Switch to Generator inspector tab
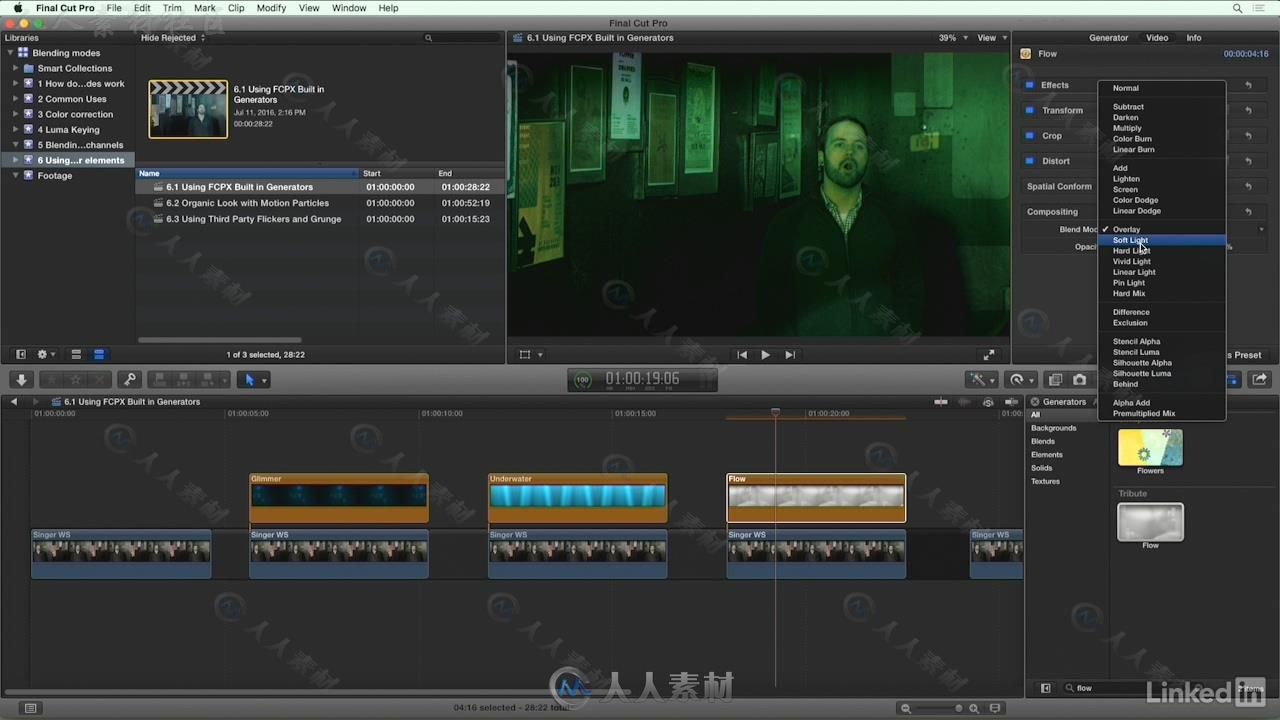Viewport: 1280px width, 720px height. 1108,38
